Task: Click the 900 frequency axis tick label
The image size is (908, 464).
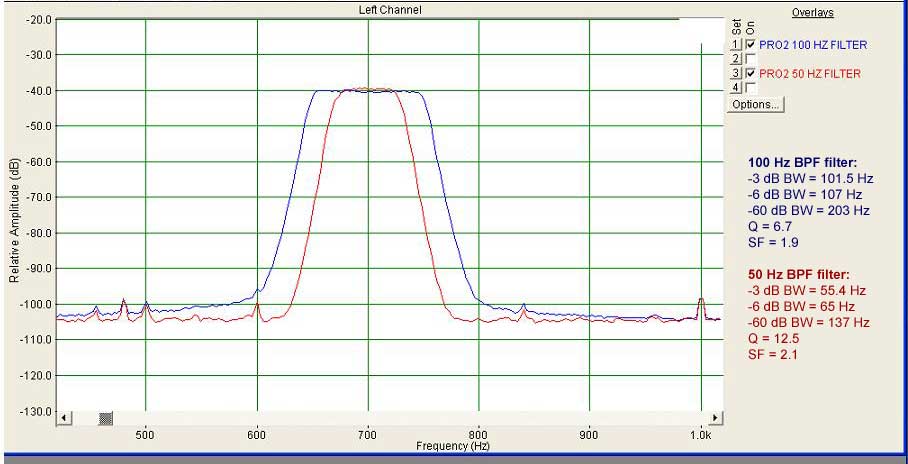Action: pos(590,434)
